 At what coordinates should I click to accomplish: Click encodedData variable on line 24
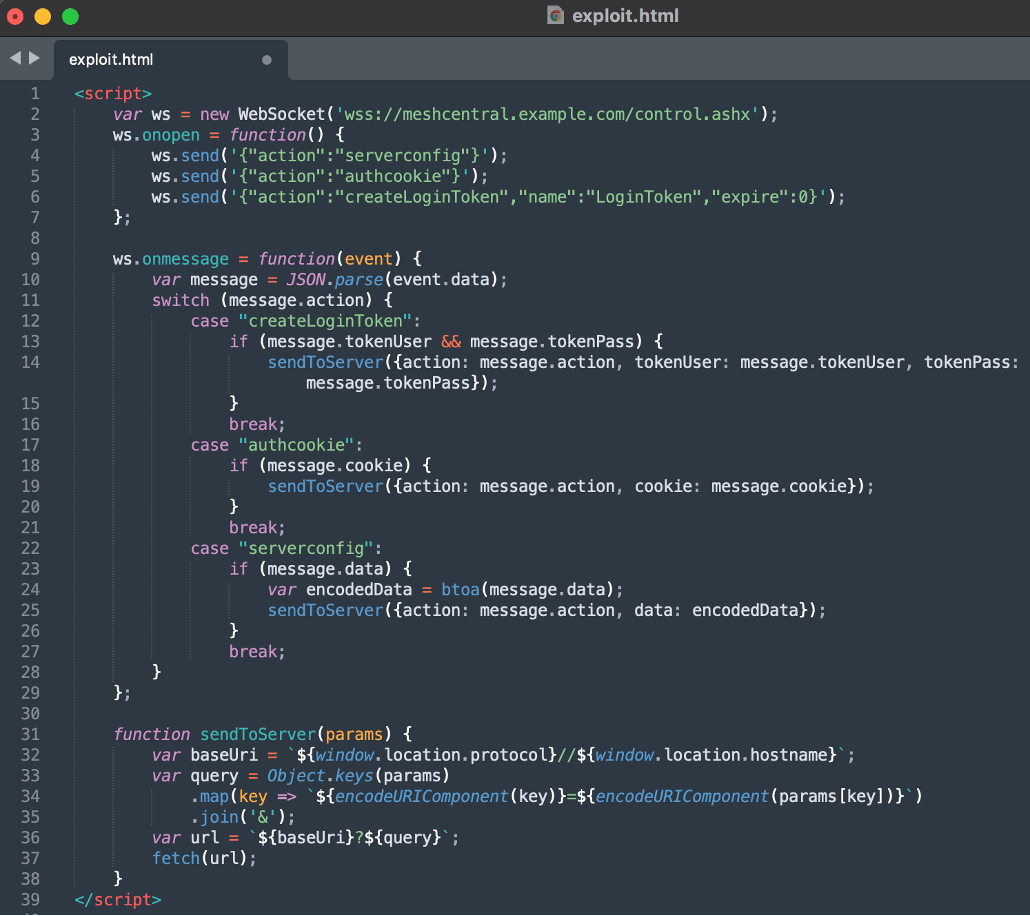tap(359, 590)
